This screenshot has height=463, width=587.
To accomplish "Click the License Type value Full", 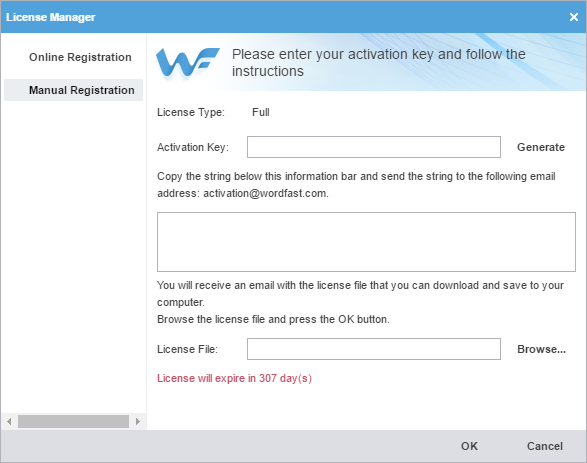I will pyautogui.click(x=261, y=112).
